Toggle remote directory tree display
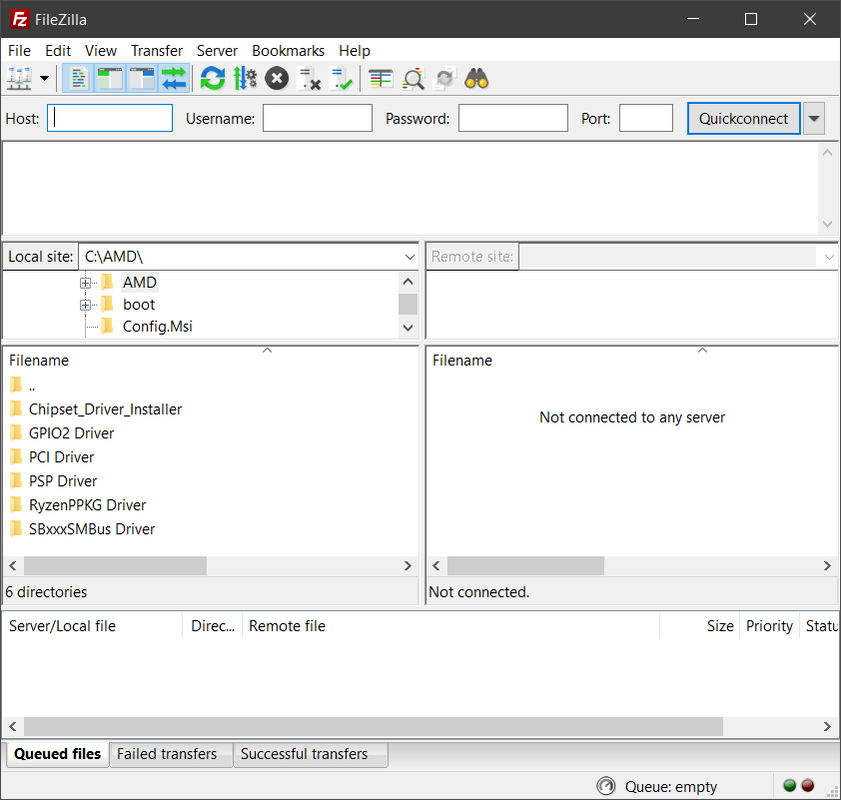Image resolution: width=841 pixels, height=800 pixels. click(142, 79)
